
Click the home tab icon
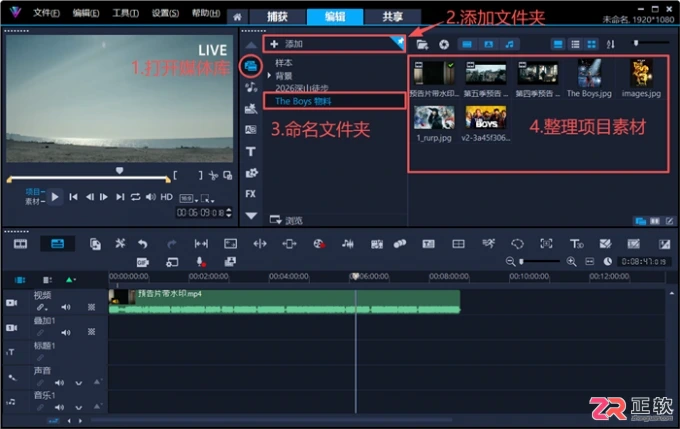pos(237,17)
